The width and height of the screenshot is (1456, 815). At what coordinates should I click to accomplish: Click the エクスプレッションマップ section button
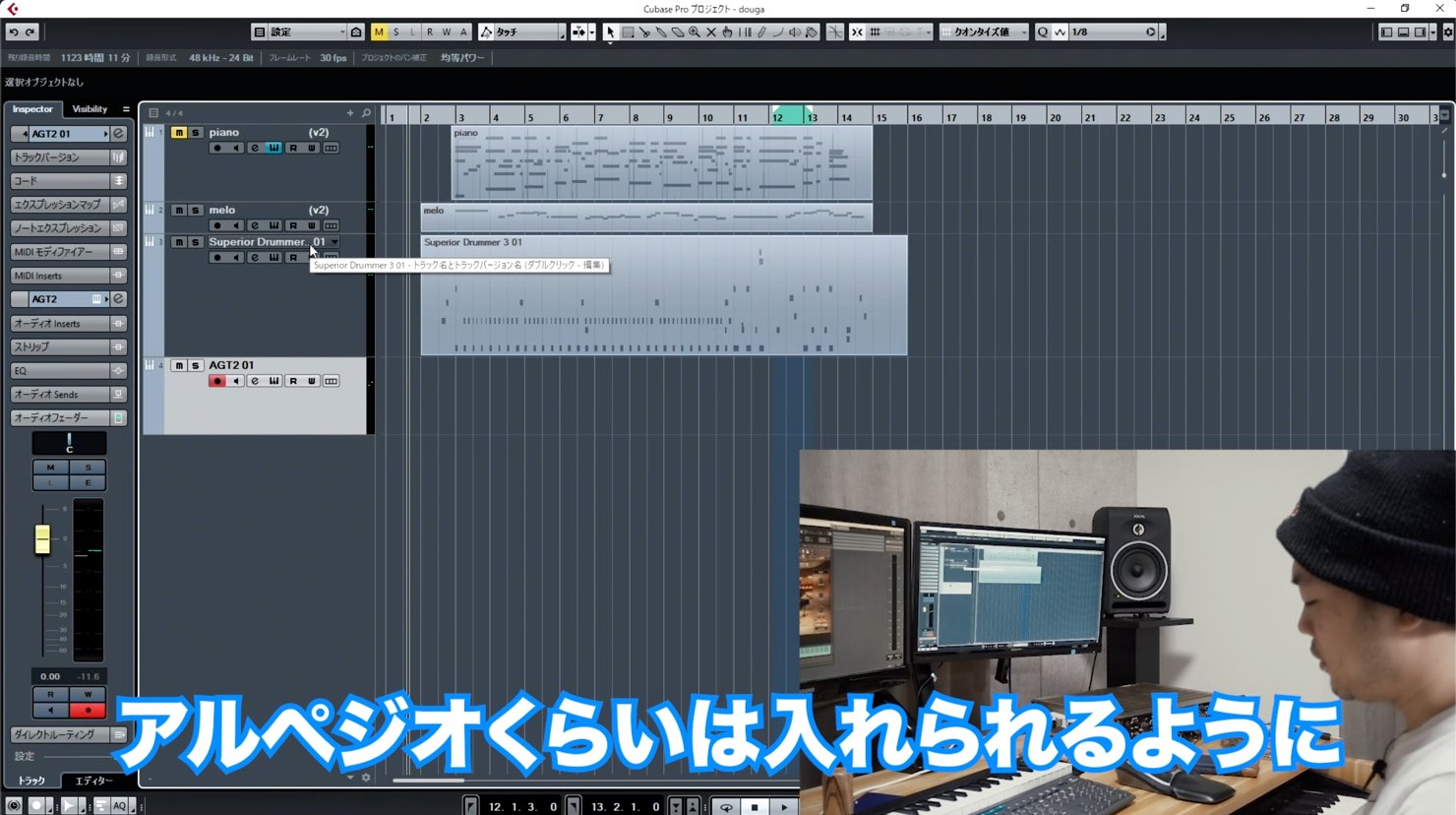[69, 205]
